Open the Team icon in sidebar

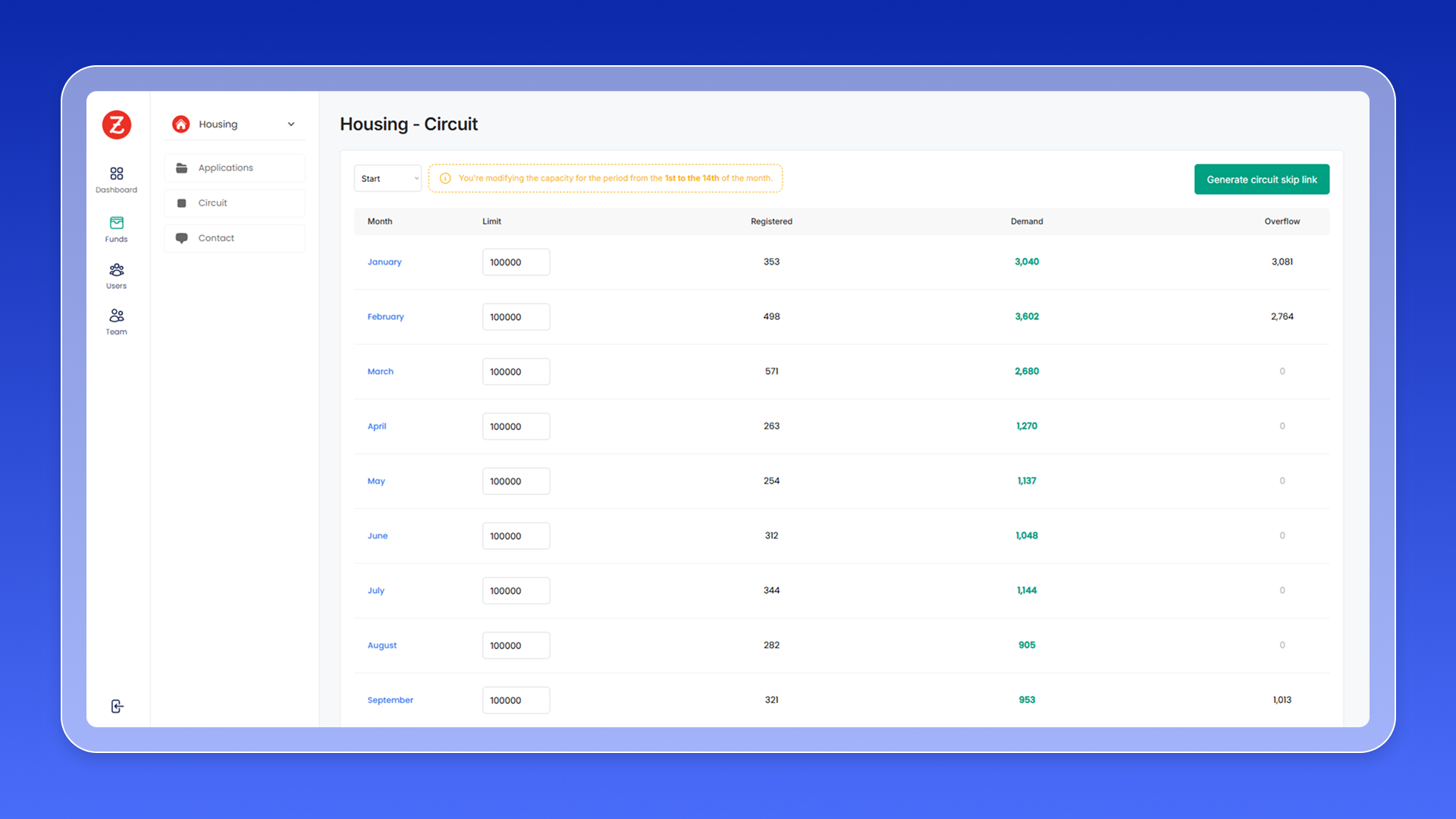point(116,315)
